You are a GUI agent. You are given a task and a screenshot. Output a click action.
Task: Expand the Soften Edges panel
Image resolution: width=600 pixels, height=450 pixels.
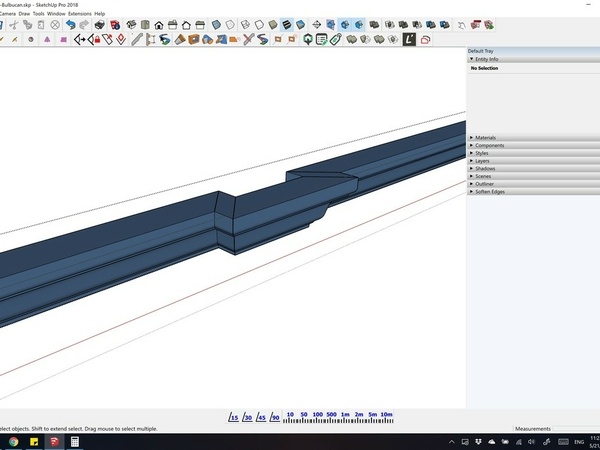click(x=488, y=191)
